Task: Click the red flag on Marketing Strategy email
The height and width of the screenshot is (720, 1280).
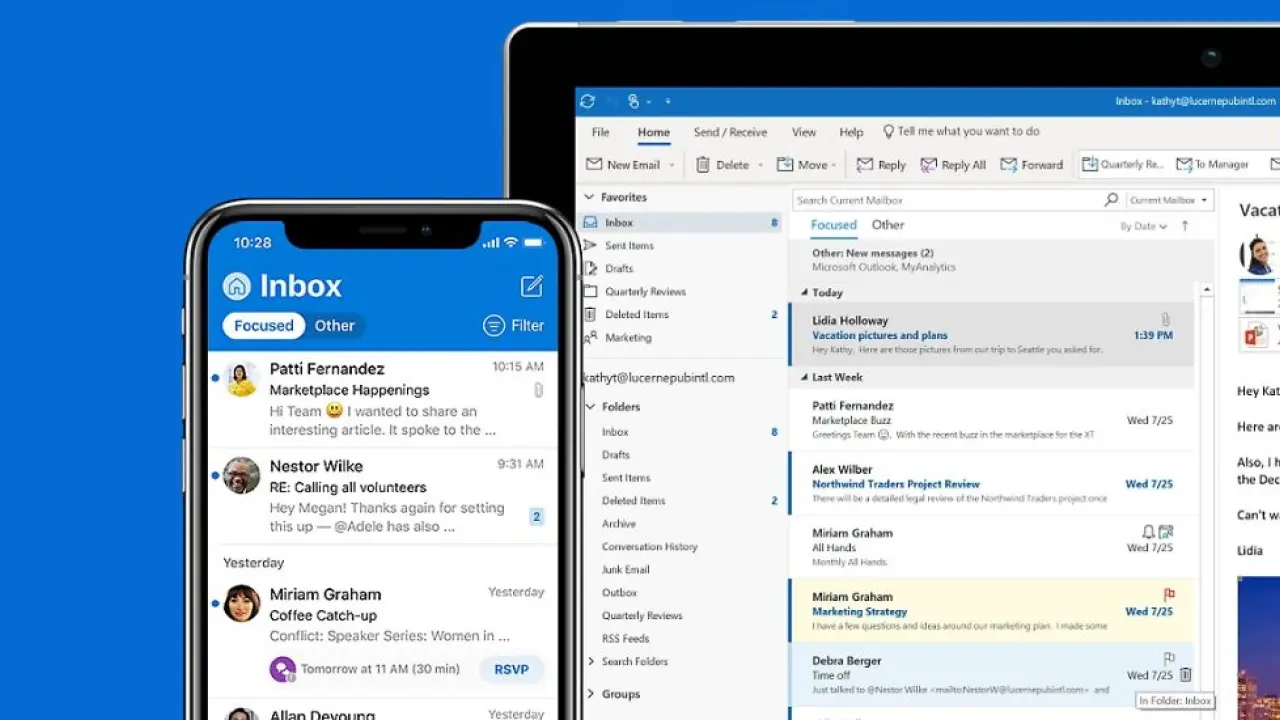Action: pyautogui.click(x=1169, y=595)
